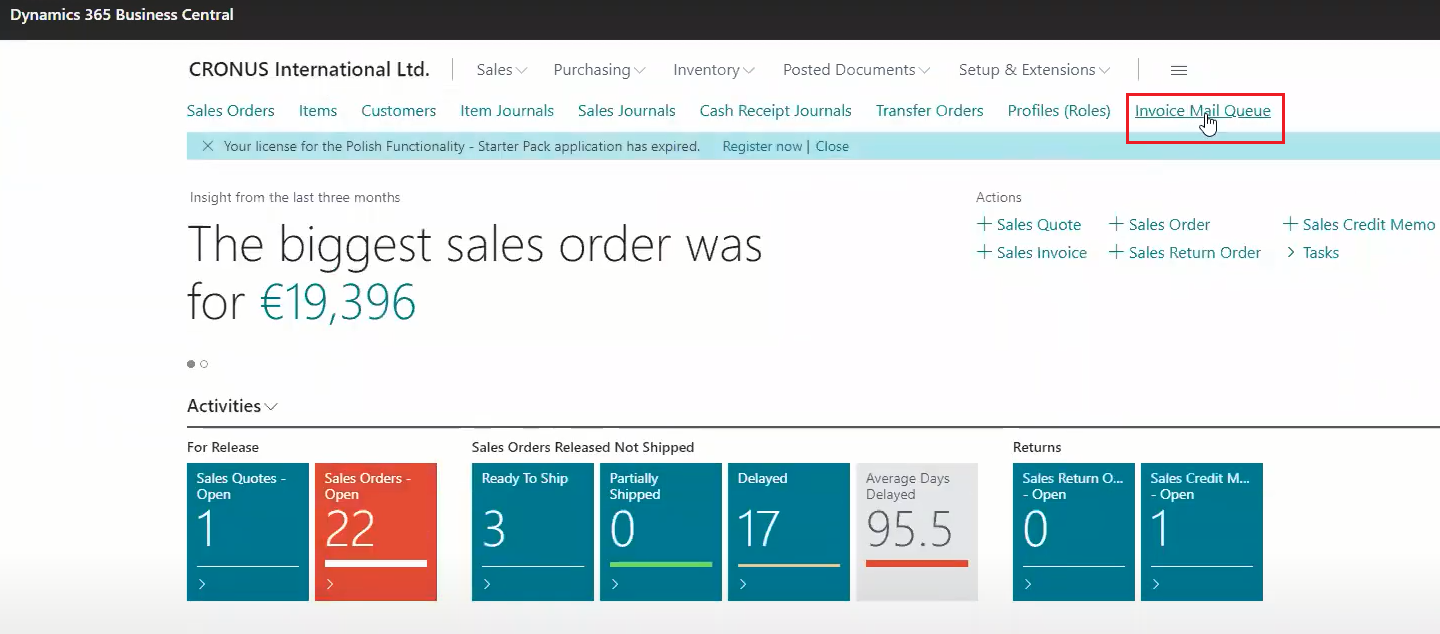Open Transfer Orders
Viewport: 1440px width, 634px height.
point(930,111)
